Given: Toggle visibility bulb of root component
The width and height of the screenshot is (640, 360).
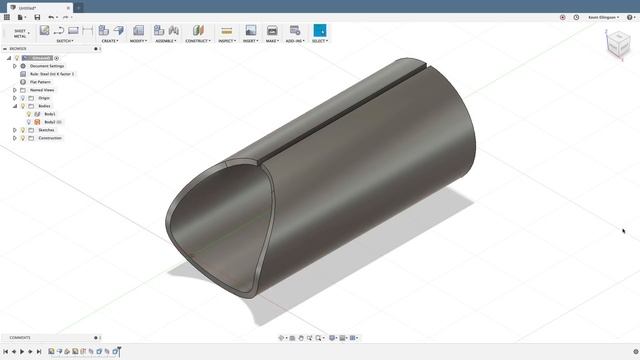Looking at the screenshot, I should [17, 58].
